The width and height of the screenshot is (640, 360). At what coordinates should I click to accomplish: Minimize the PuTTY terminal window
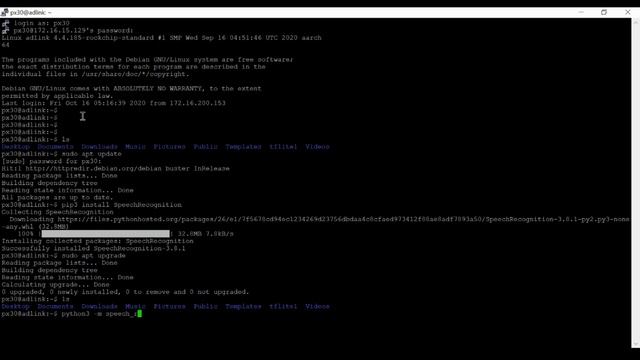coord(581,12)
